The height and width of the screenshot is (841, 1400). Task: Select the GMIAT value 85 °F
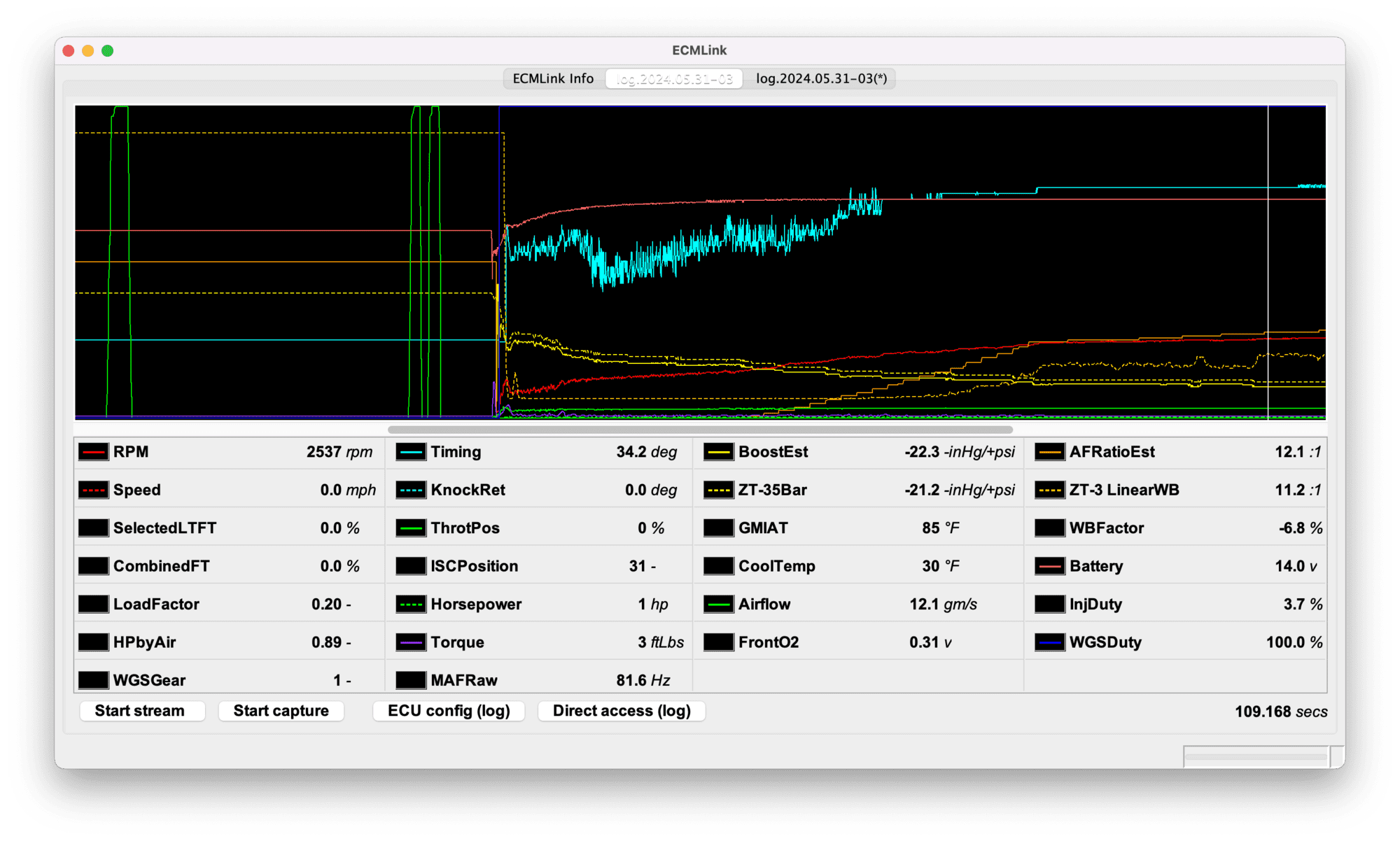coord(940,528)
